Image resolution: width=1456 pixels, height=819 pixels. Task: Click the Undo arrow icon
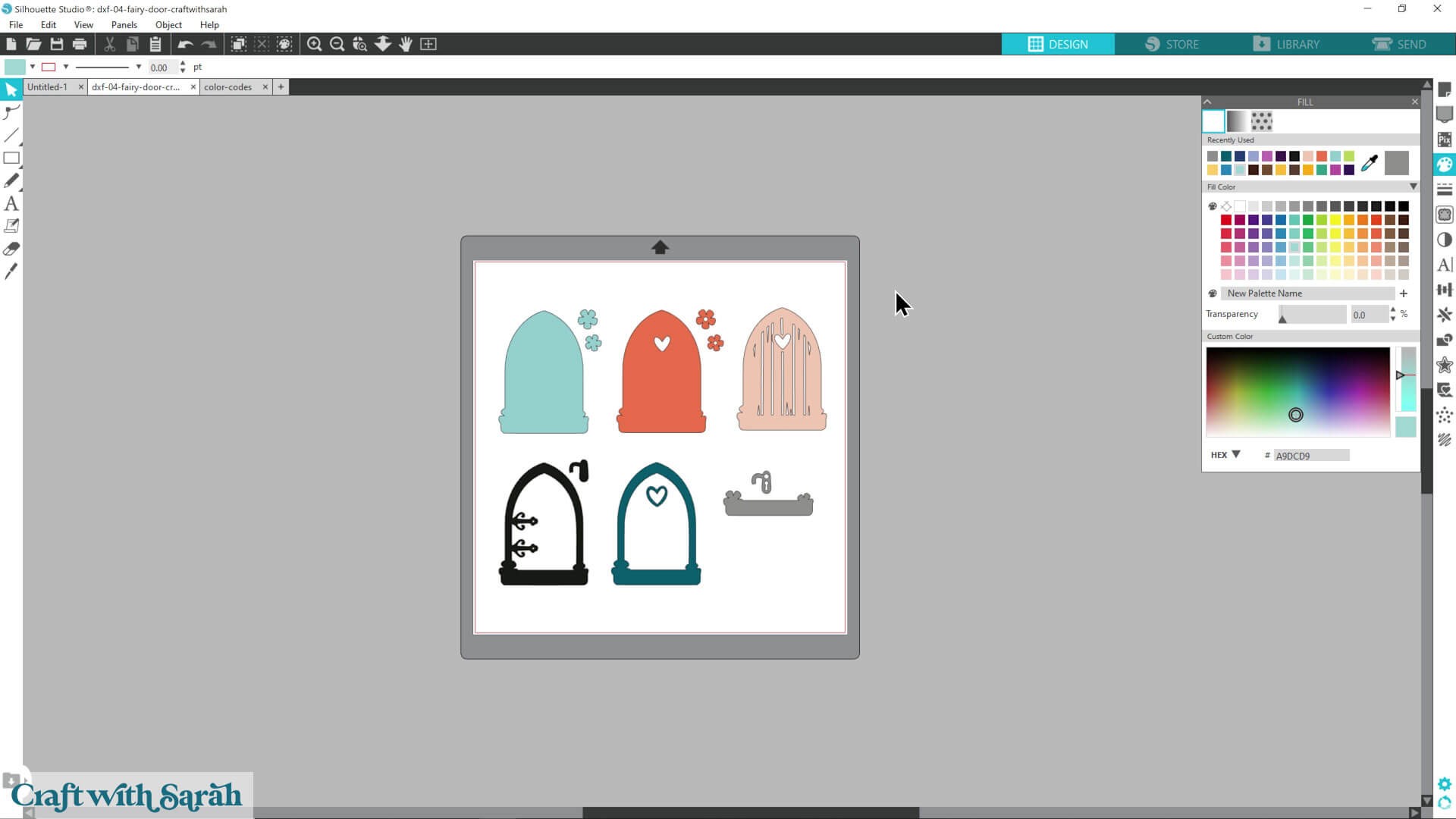185,44
